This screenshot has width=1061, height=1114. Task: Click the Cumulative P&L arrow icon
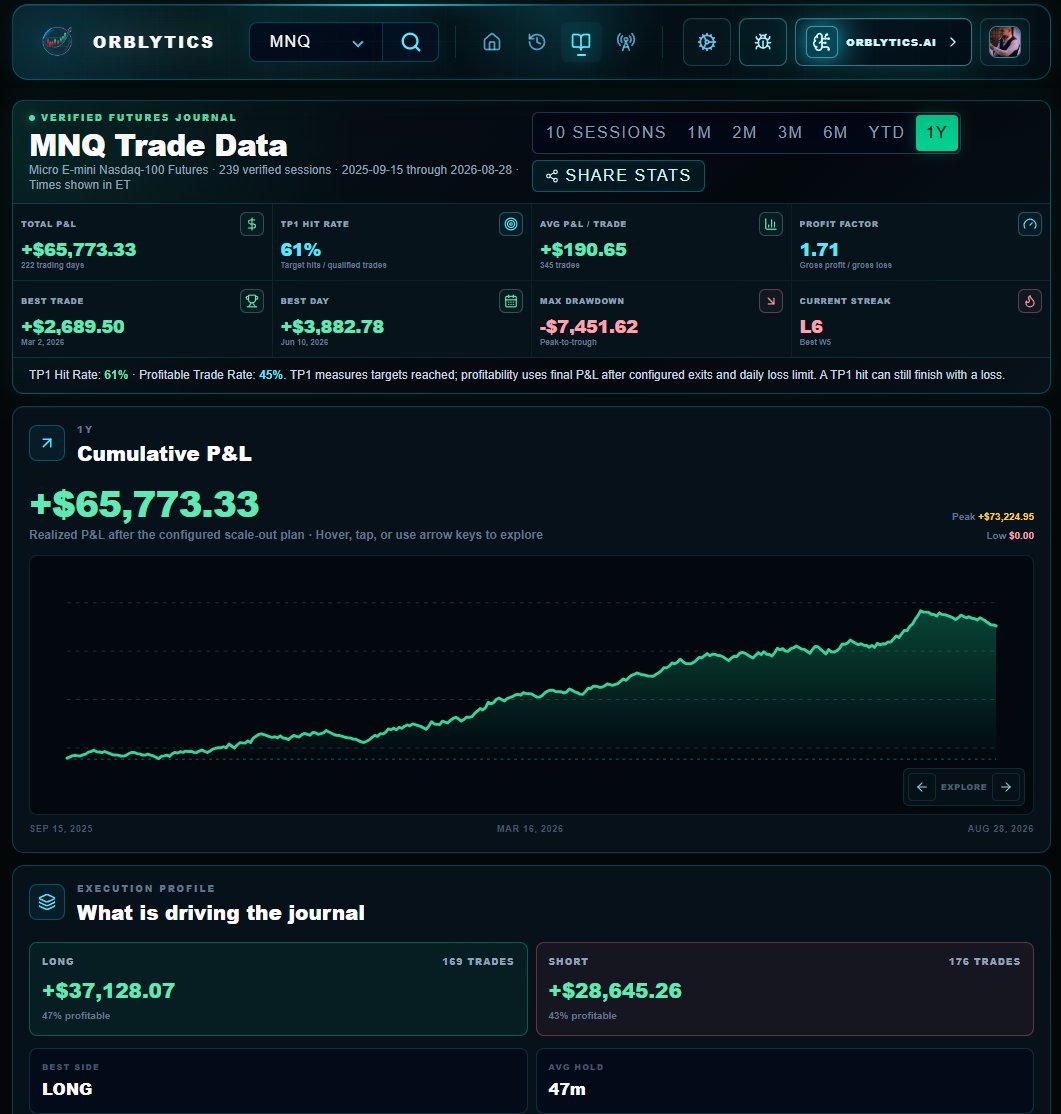(x=47, y=443)
